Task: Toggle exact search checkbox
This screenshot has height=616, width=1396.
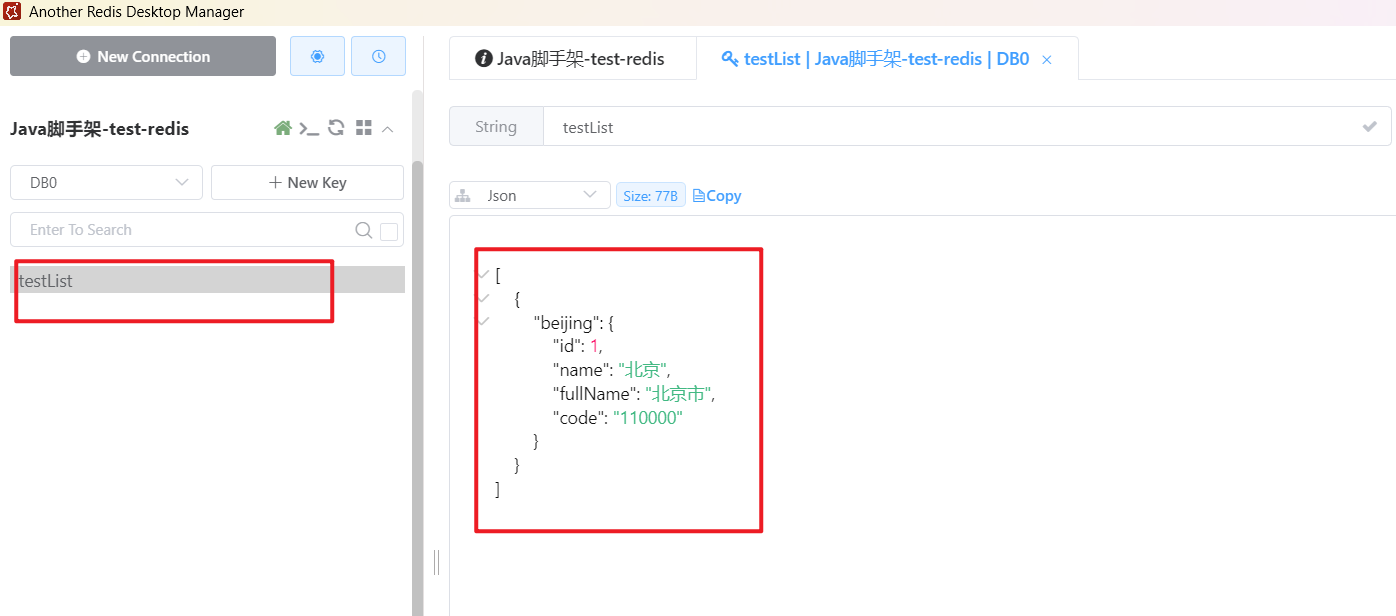Action: pos(389,232)
